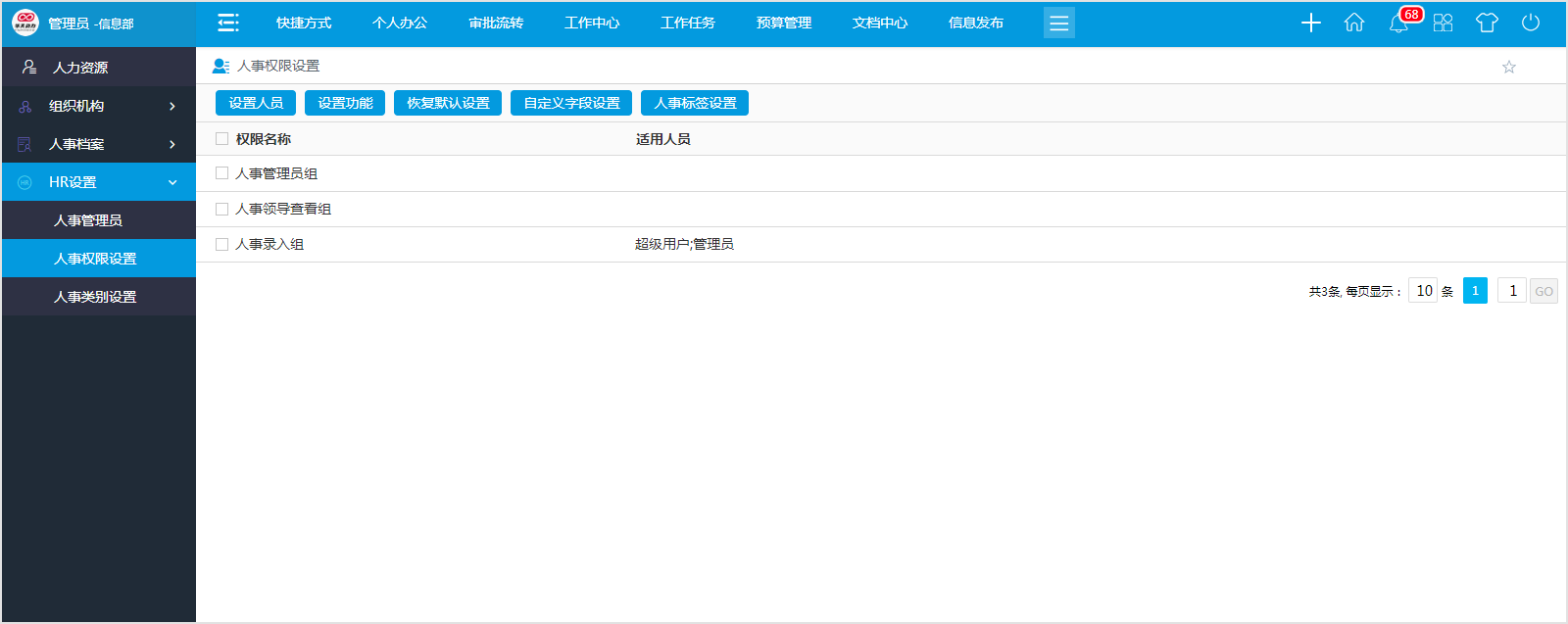Check the 人事领导查看组 row checkbox
Screen dimensions: 1568x624
(221, 209)
